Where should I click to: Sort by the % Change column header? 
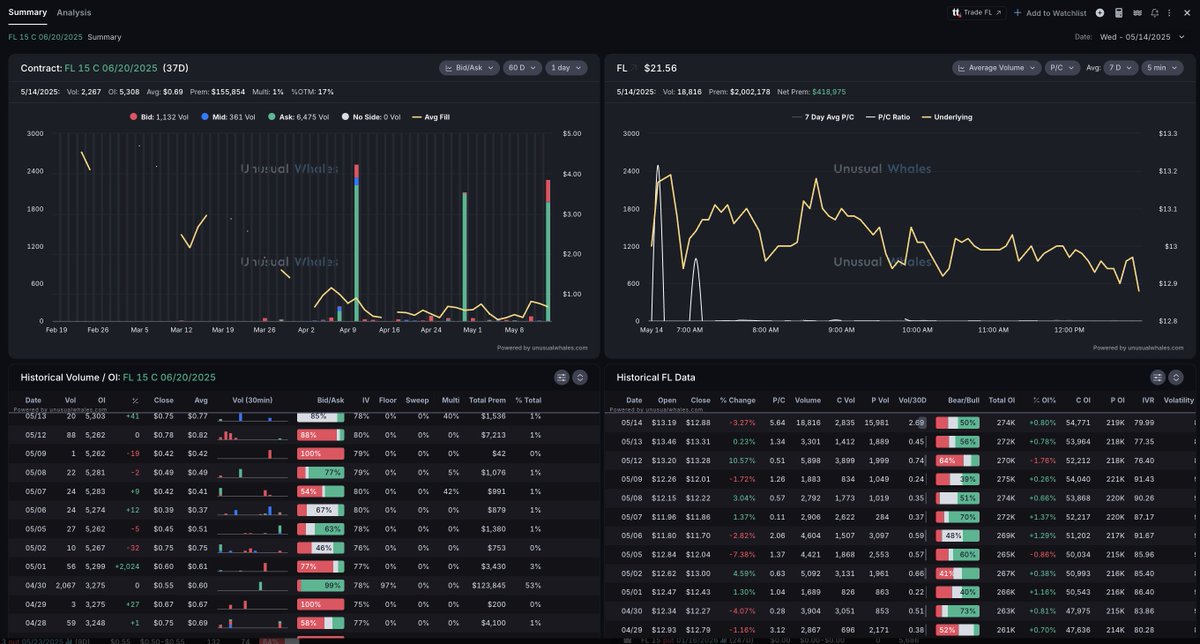point(737,400)
